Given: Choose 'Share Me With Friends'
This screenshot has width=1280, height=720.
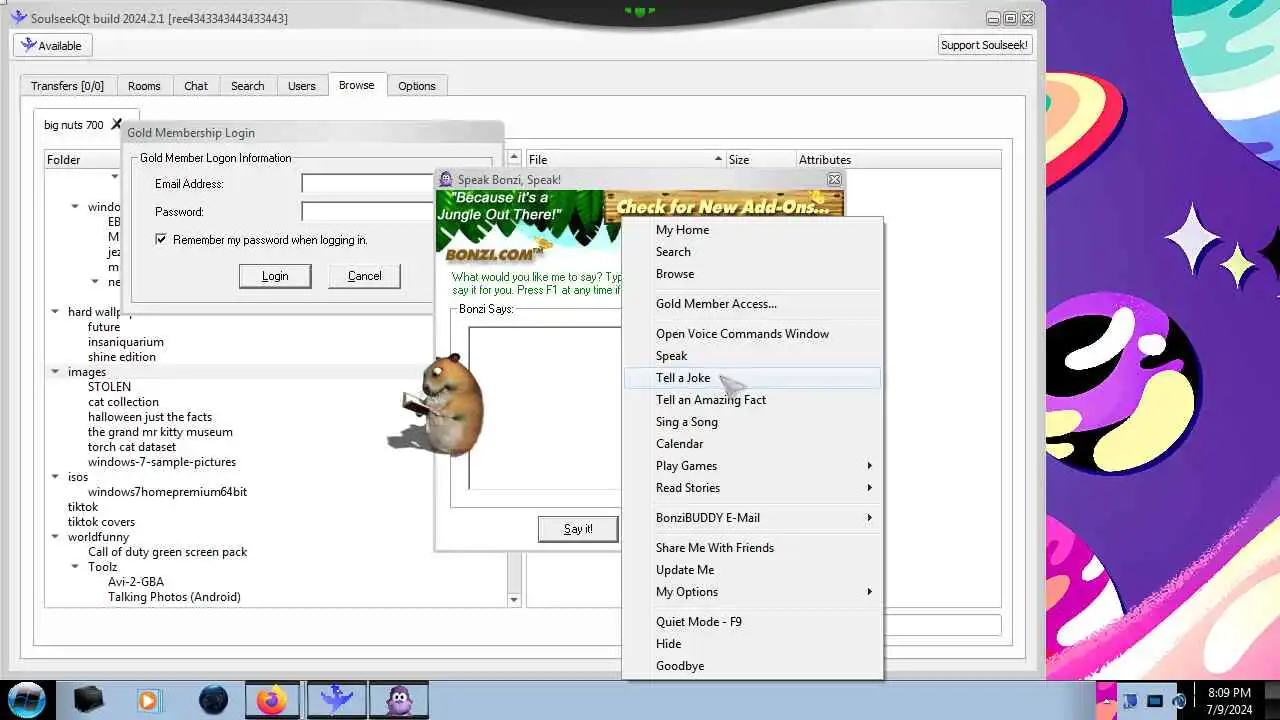Looking at the screenshot, I should pyautogui.click(x=752, y=548).
